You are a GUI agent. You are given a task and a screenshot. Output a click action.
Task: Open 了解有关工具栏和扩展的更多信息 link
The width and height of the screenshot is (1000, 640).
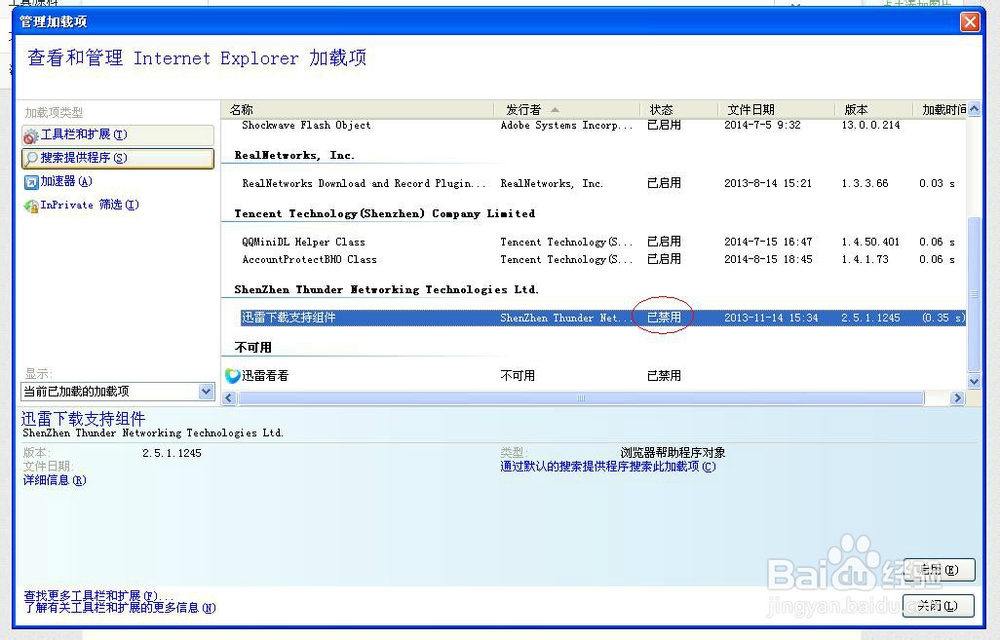tap(119, 608)
